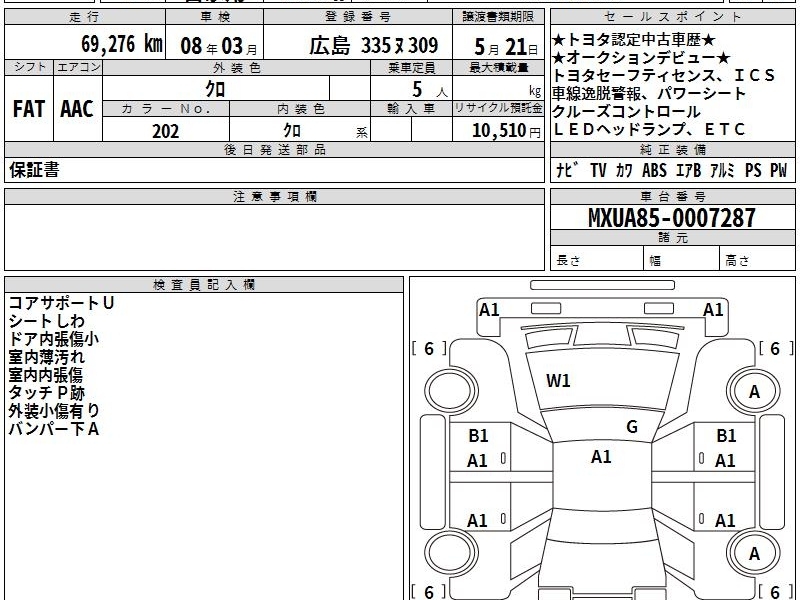800x600 pixels.
Task: Click the inspector note タッチP跡
Action: (46, 393)
